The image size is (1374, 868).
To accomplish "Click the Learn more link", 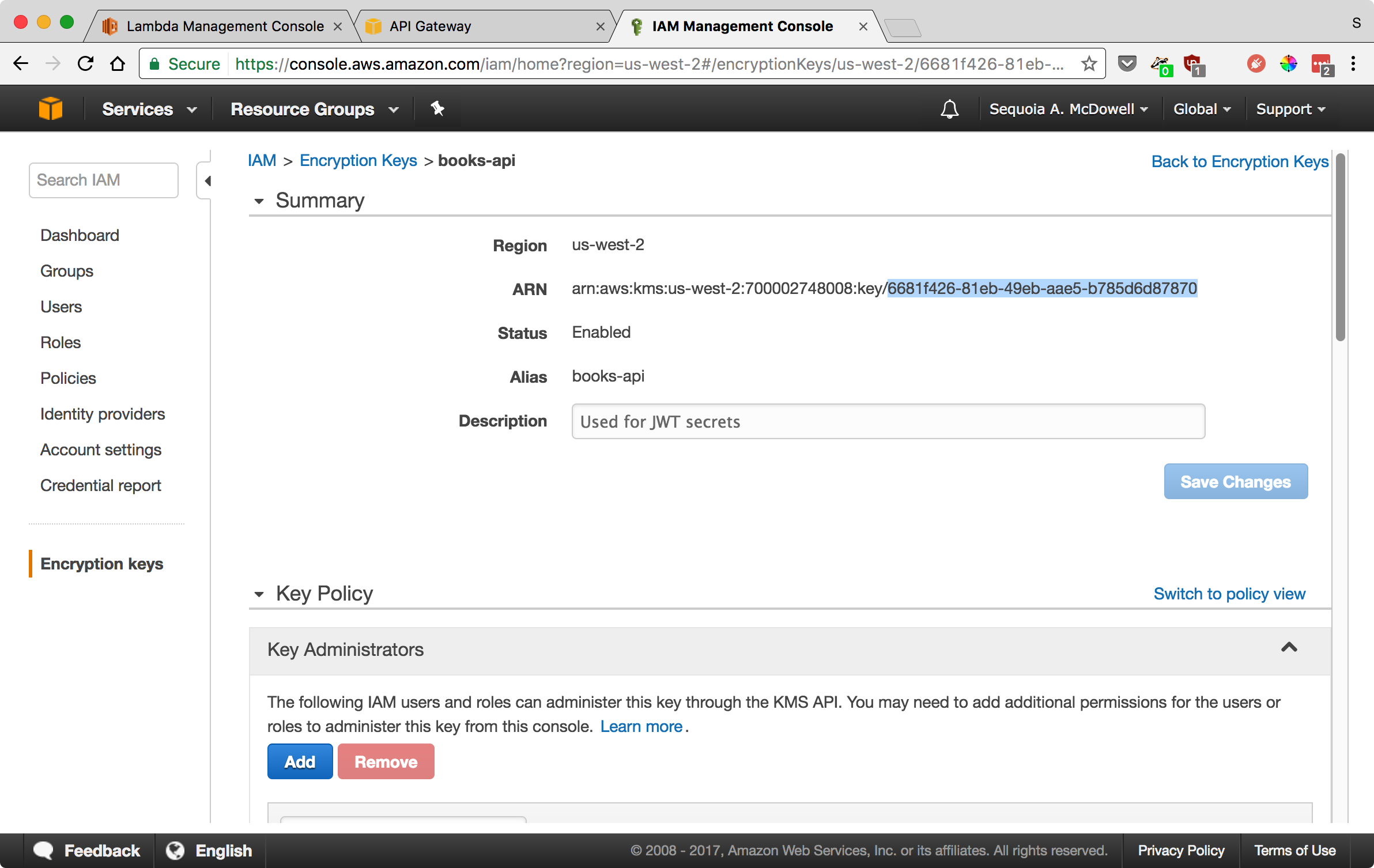I will (641, 726).
